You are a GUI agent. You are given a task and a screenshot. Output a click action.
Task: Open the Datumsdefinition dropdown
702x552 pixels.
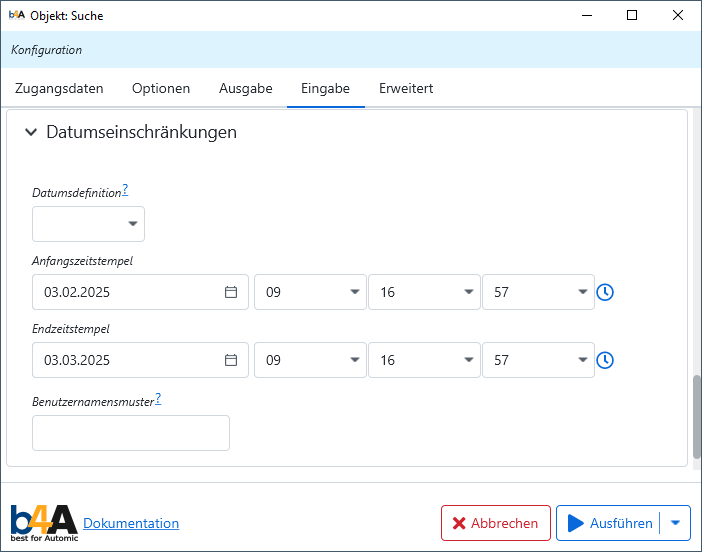point(89,224)
